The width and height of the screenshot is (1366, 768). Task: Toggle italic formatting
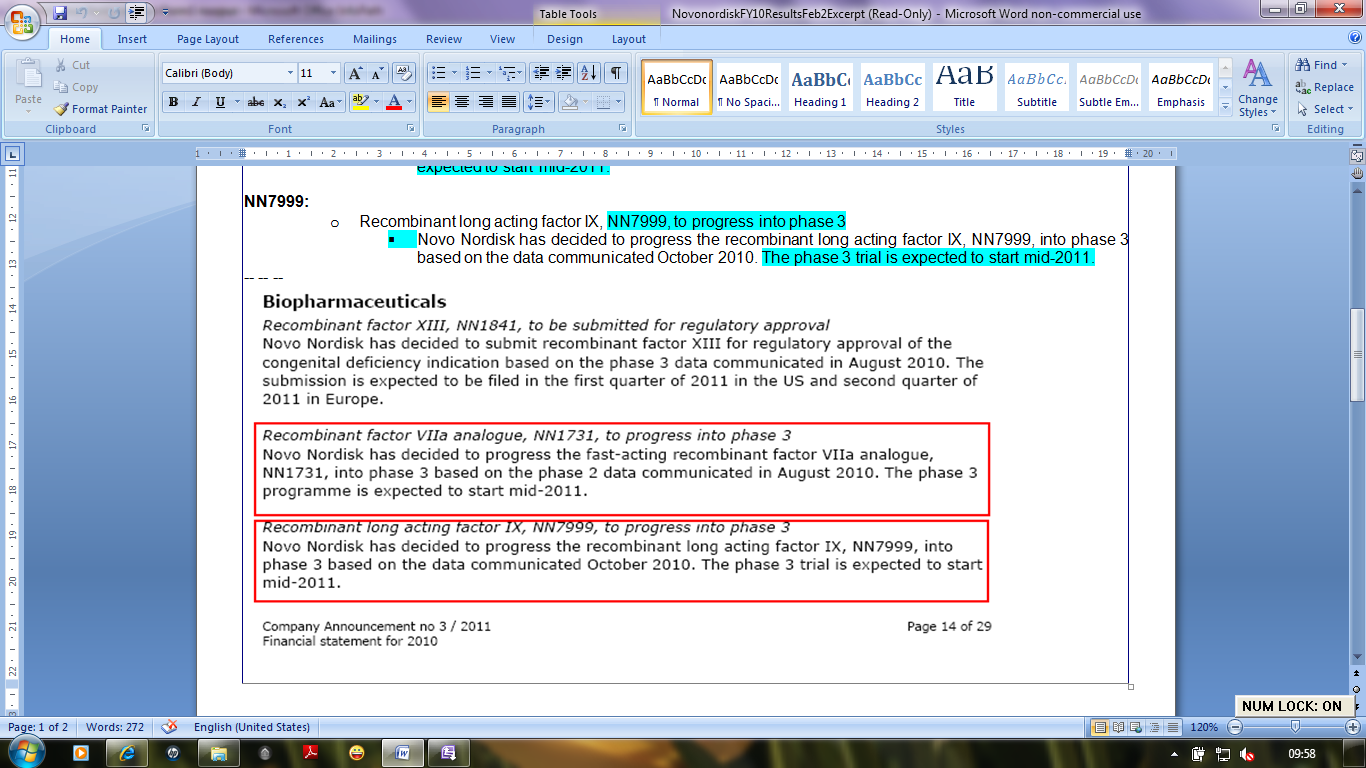[196, 102]
